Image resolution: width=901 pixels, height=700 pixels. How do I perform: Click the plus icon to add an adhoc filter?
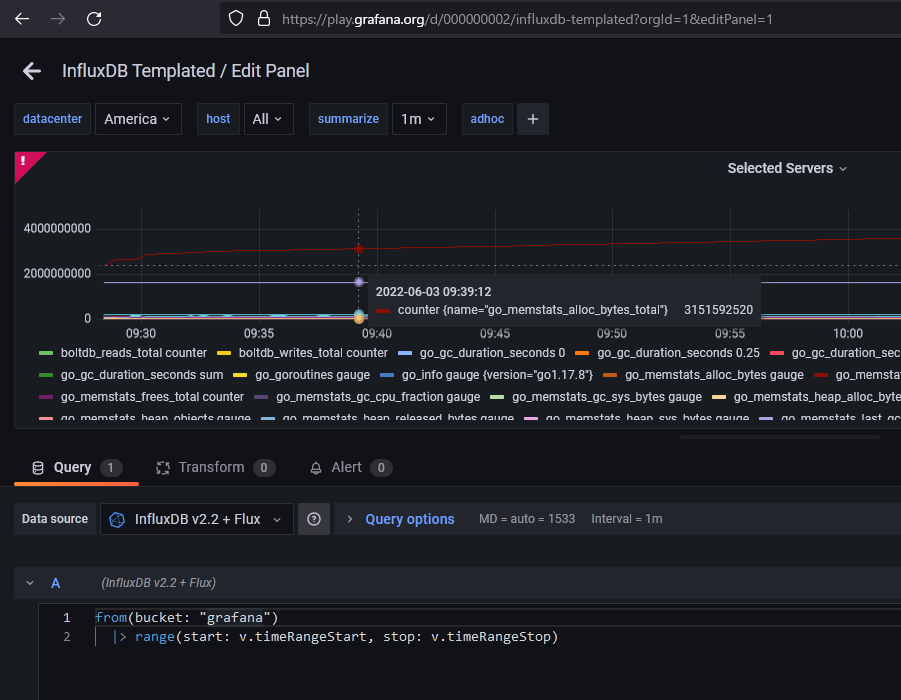coord(532,119)
